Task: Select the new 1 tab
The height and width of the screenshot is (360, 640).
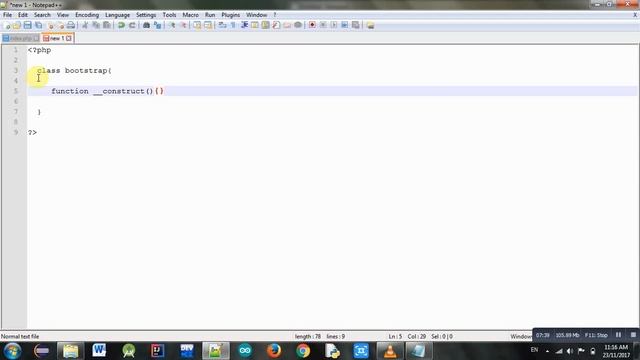Action: [x=57, y=38]
